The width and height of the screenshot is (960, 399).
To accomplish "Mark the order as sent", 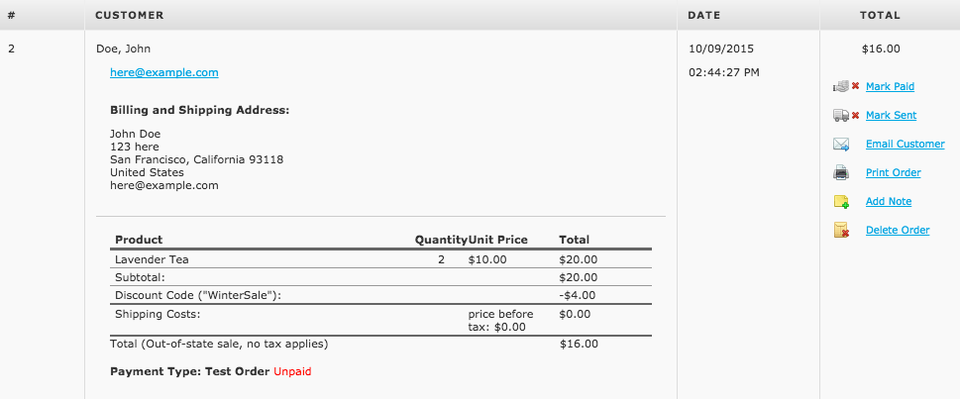I will 891,116.
